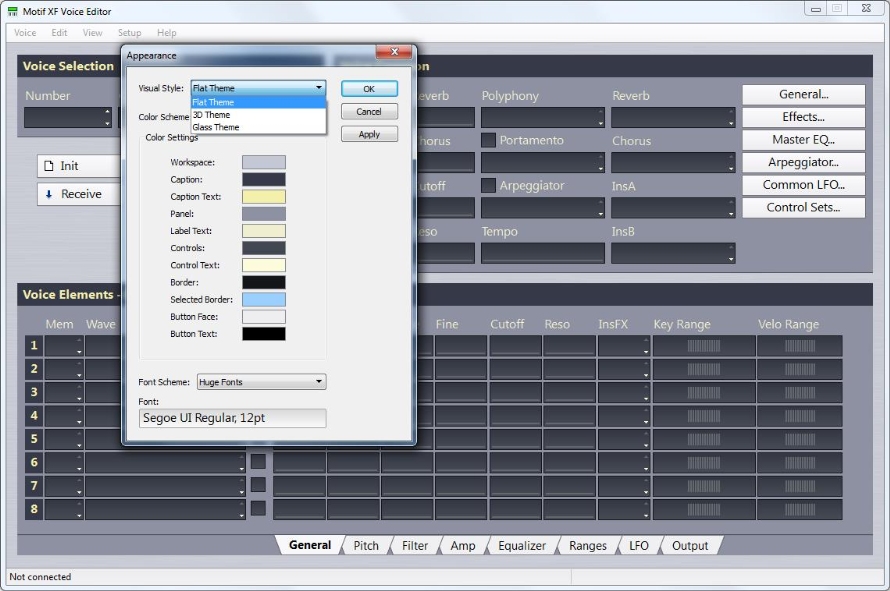Open the InsB dropdown
890x591 pixels.
tap(673, 253)
